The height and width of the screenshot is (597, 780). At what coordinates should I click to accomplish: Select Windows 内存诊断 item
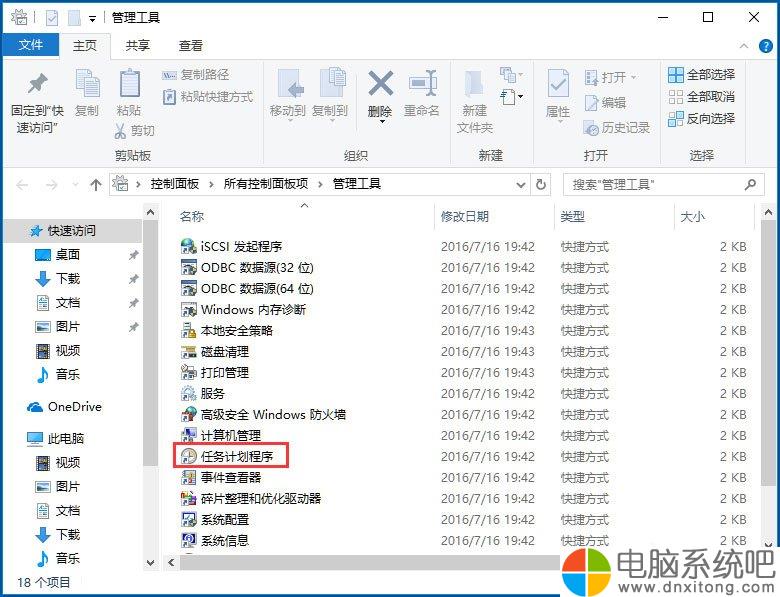click(x=243, y=309)
